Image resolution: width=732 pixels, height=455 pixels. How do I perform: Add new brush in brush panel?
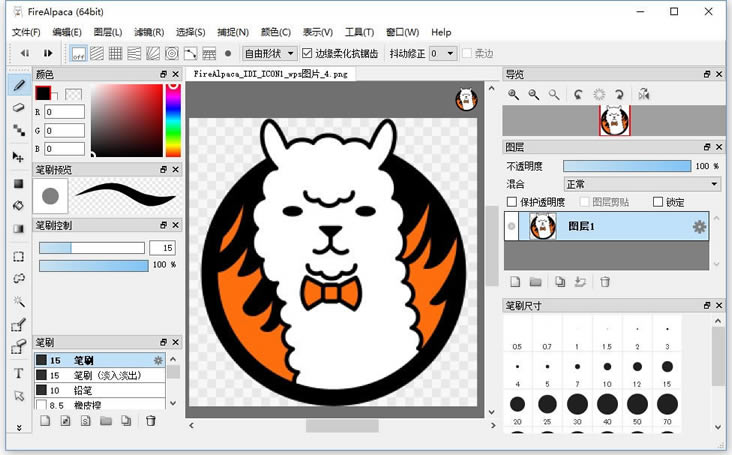point(45,421)
